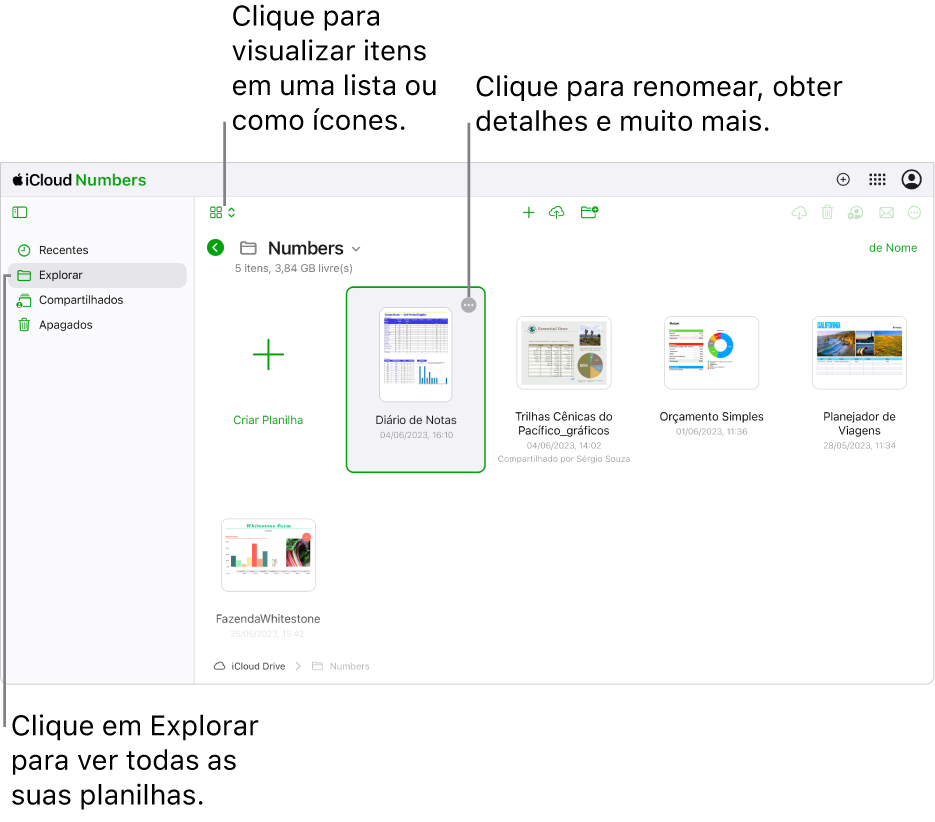
Task: Expand the Numbers folder title dropdown
Action: pos(356,249)
